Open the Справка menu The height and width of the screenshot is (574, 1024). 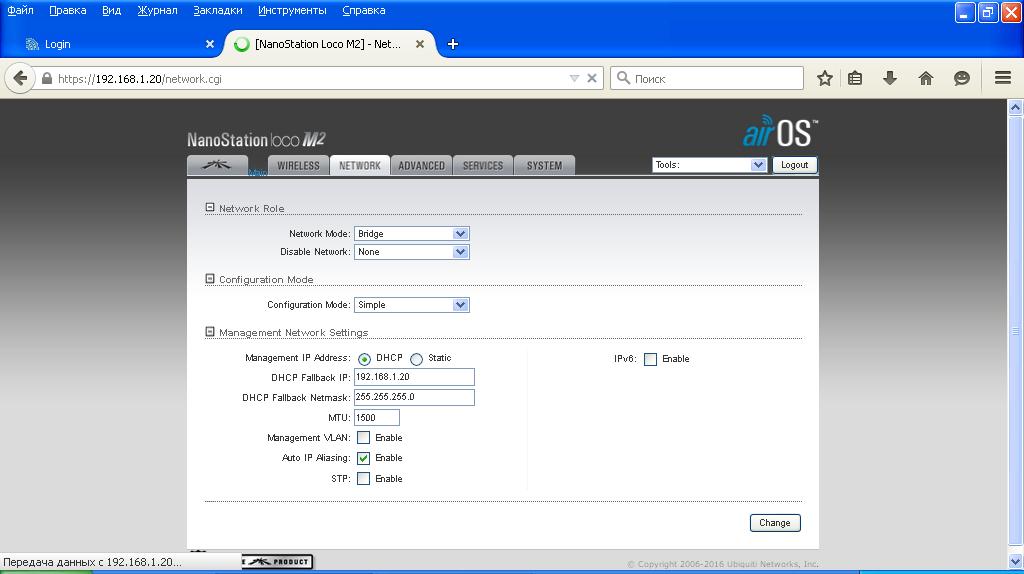[x=364, y=10]
